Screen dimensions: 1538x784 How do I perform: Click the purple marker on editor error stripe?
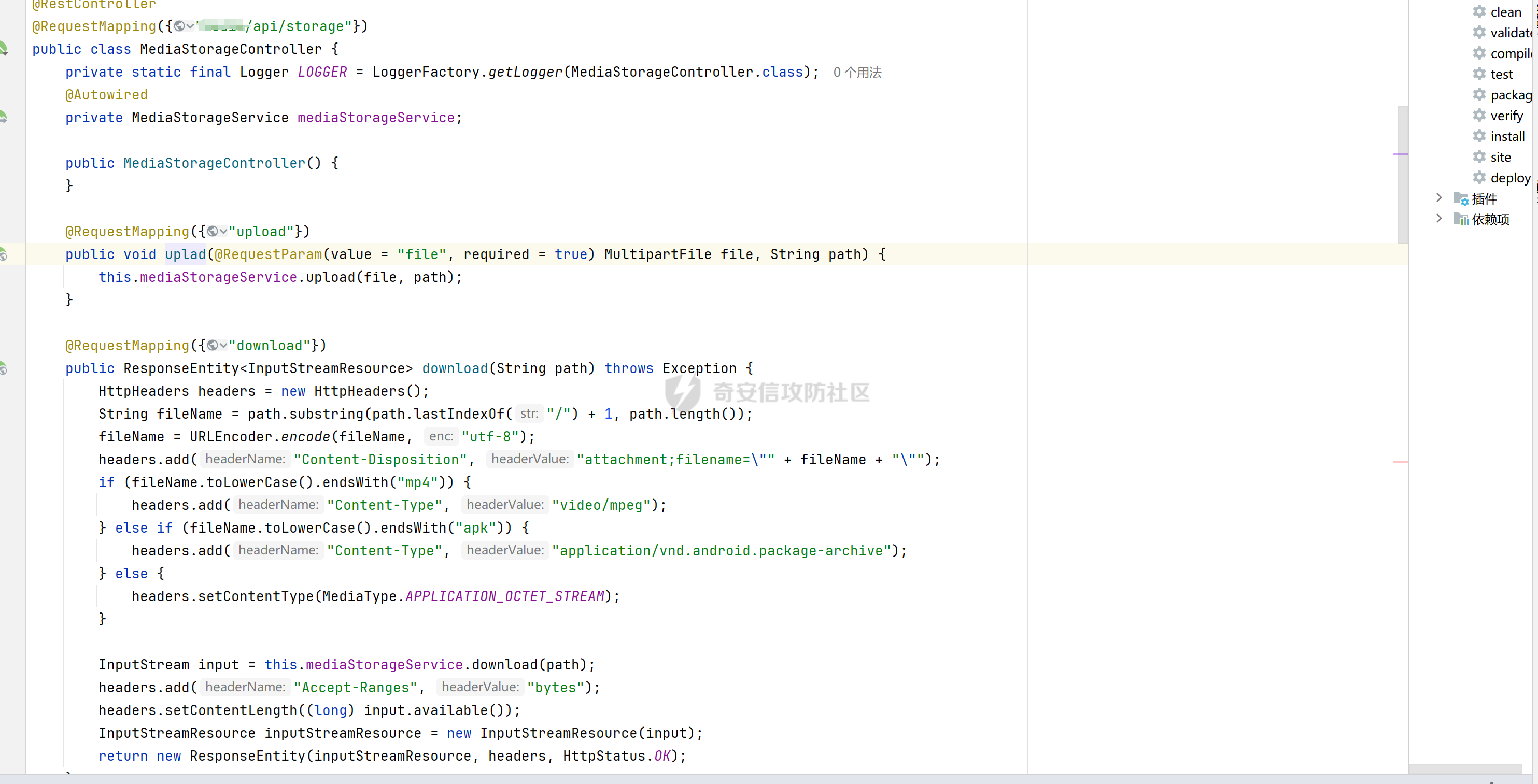1400,154
